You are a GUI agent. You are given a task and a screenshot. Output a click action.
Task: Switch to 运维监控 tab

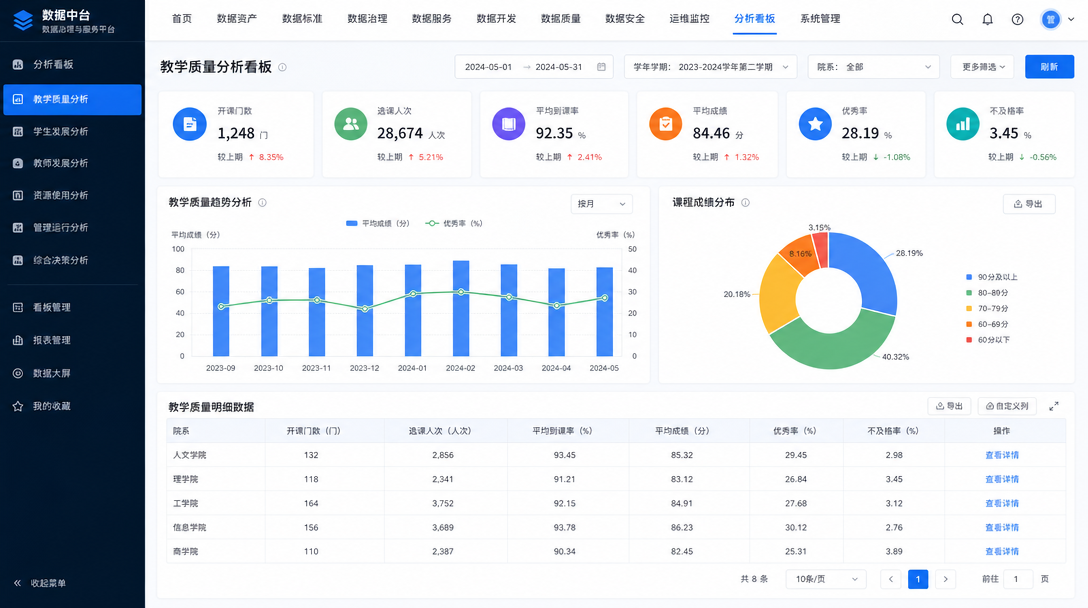pos(689,19)
